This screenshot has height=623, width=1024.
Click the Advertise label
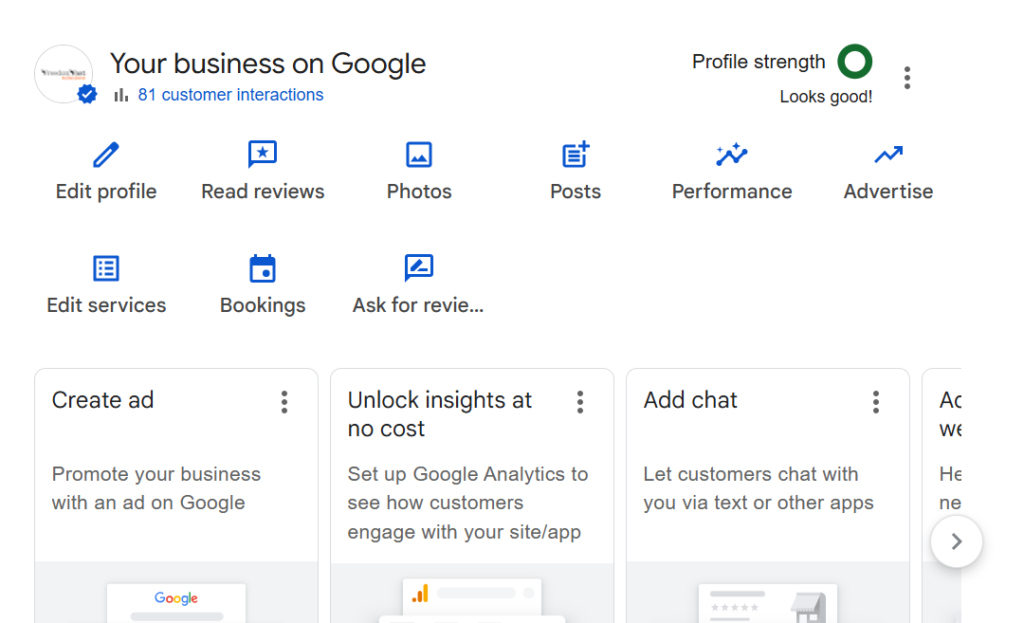click(888, 191)
